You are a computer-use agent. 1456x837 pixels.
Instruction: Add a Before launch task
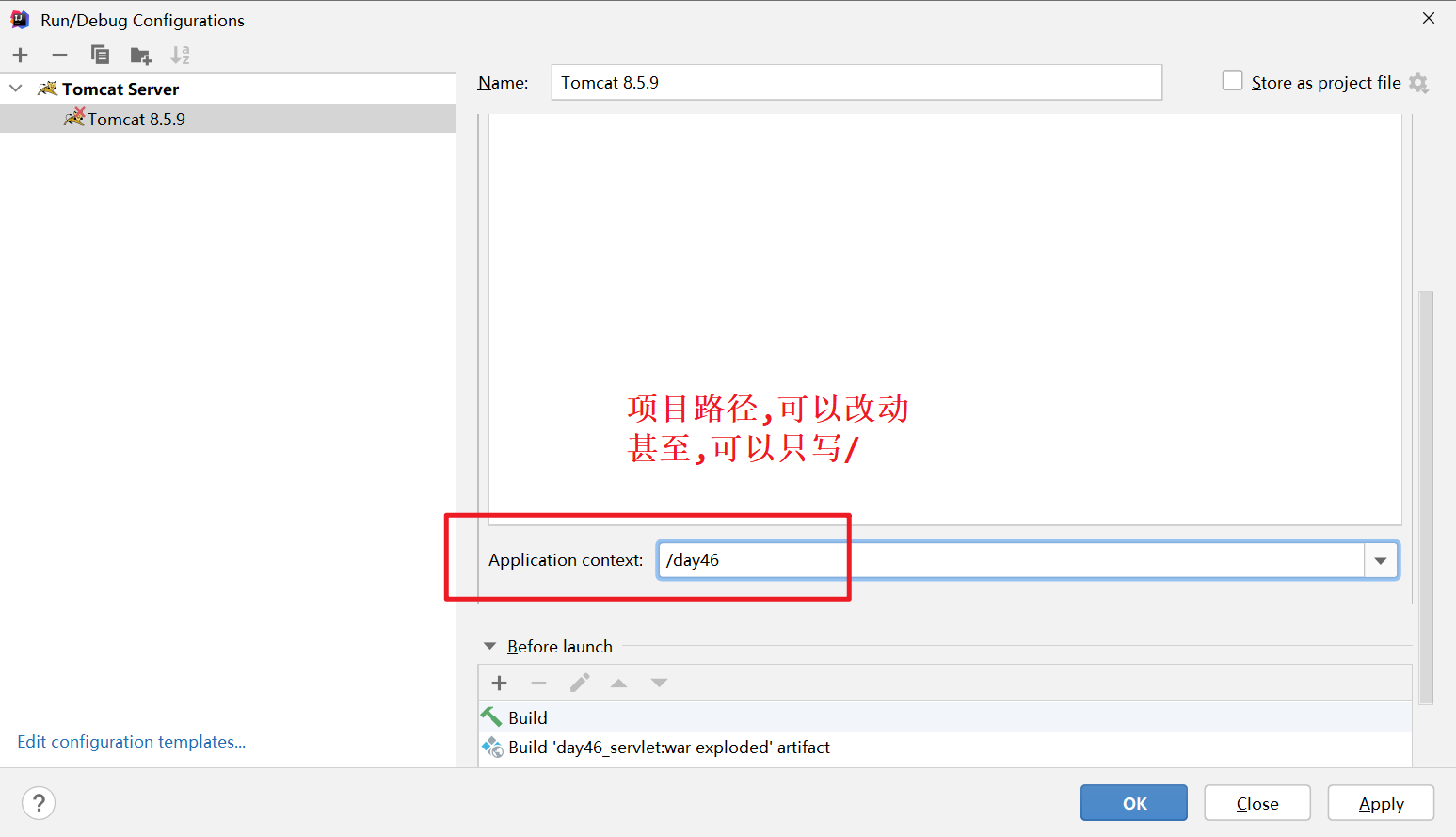[500, 684]
